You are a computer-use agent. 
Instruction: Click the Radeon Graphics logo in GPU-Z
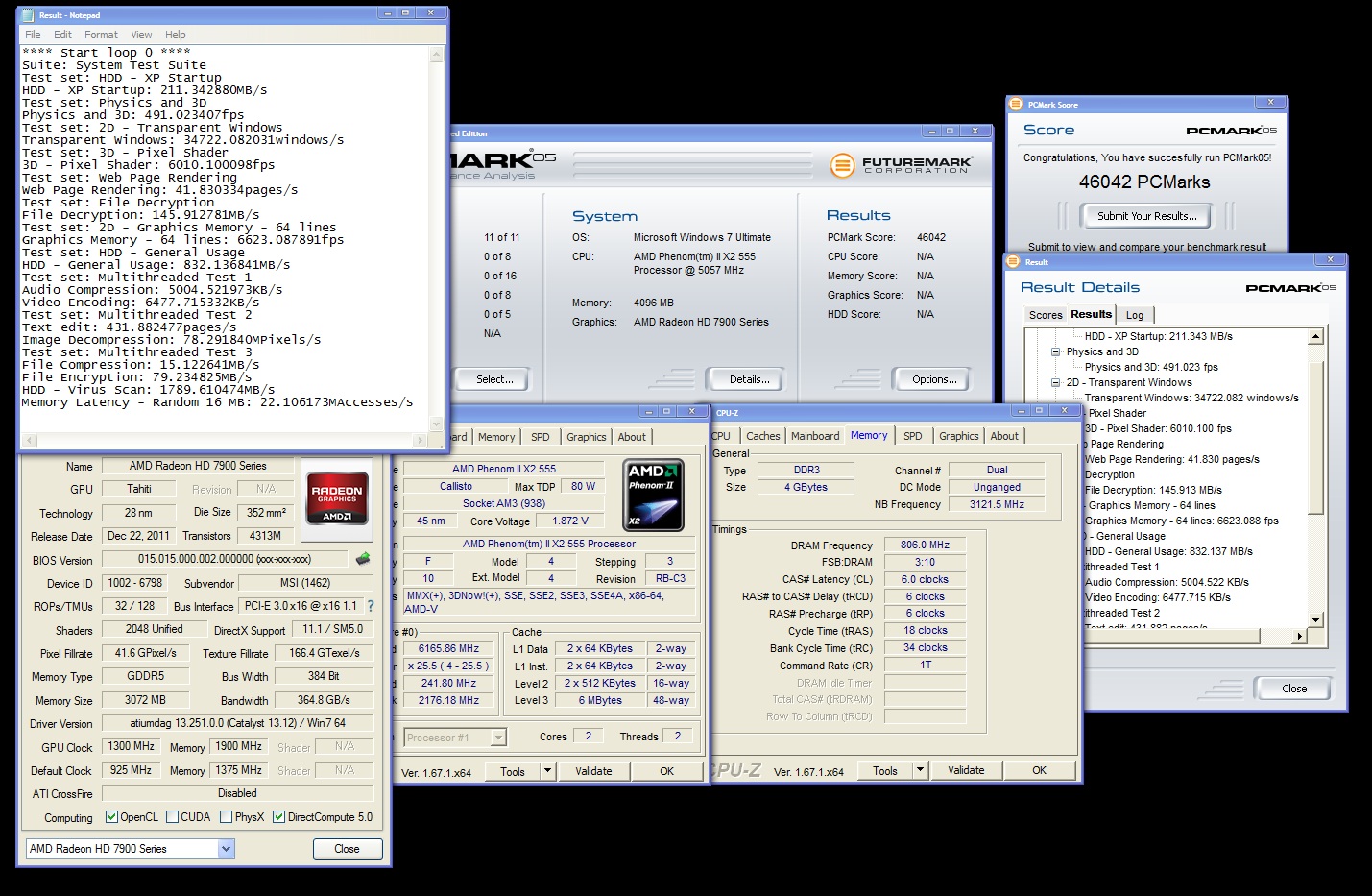click(x=337, y=497)
